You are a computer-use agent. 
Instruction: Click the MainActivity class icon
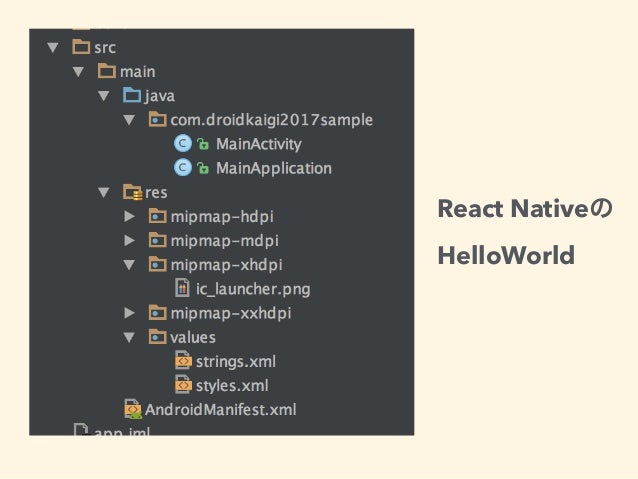pos(183,144)
